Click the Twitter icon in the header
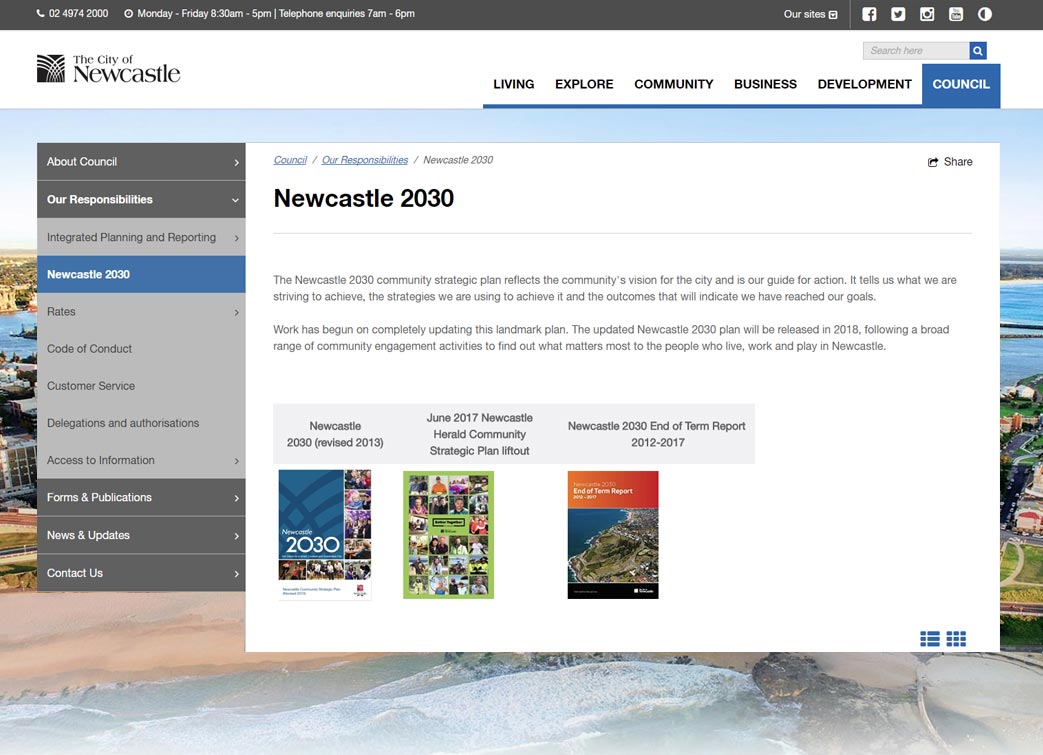1043x755 pixels. (x=897, y=14)
